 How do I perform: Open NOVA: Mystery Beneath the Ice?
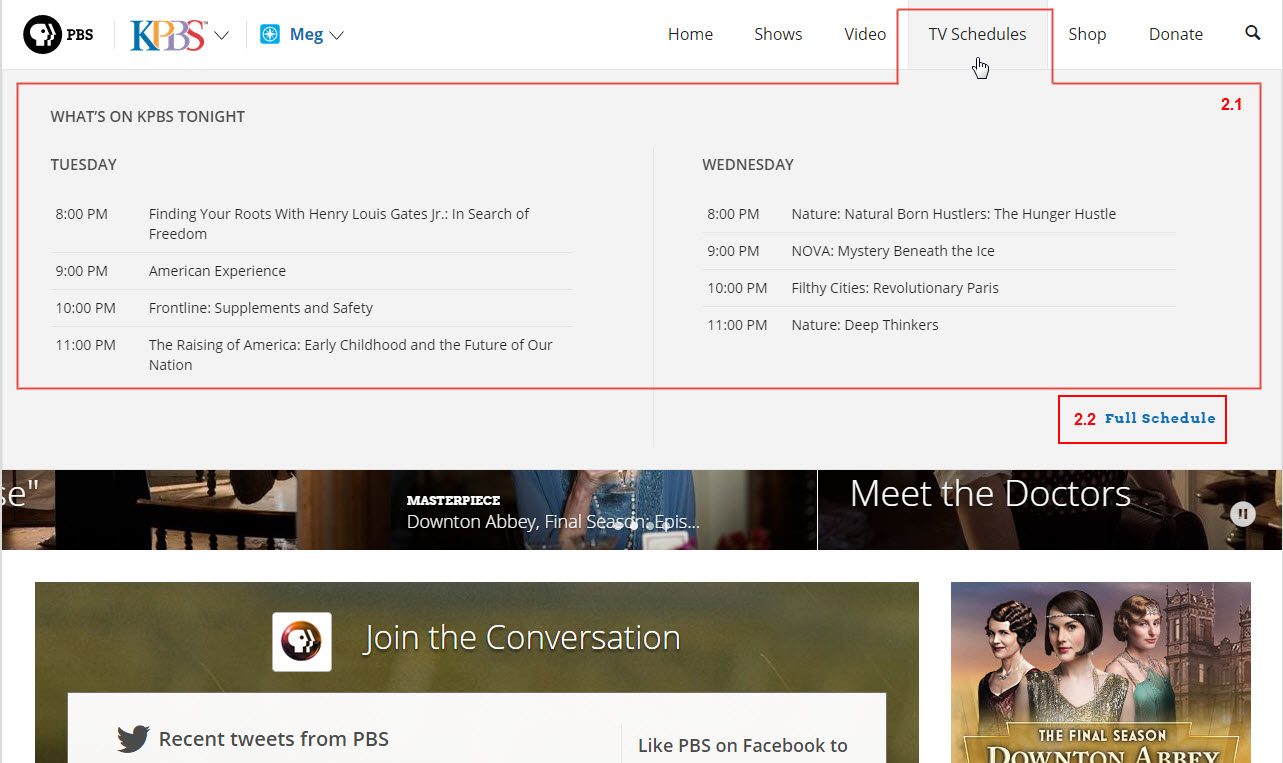click(x=893, y=251)
